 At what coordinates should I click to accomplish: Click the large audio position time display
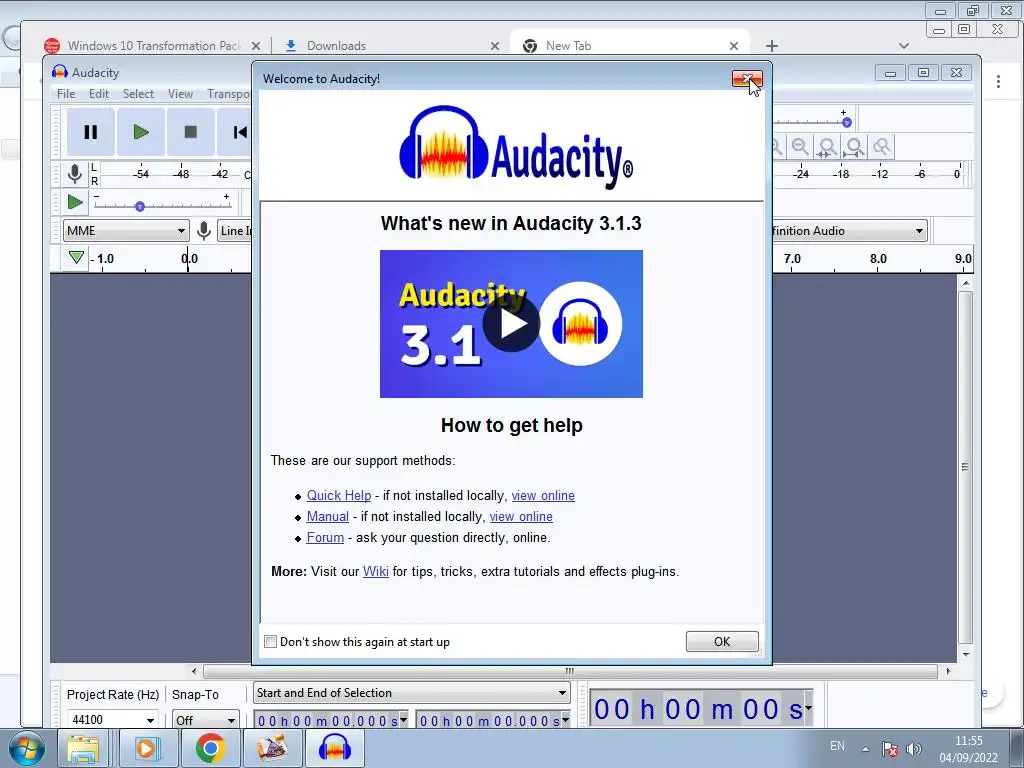pos(697,709)
